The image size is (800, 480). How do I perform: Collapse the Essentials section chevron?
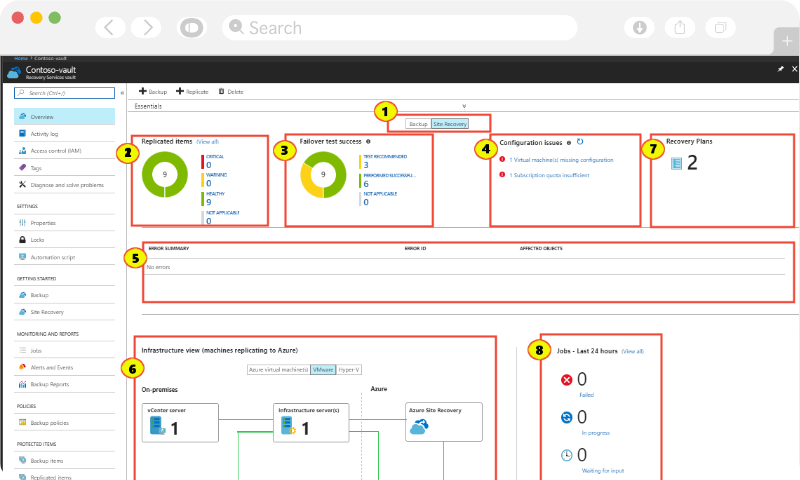(x=464, y=105)
